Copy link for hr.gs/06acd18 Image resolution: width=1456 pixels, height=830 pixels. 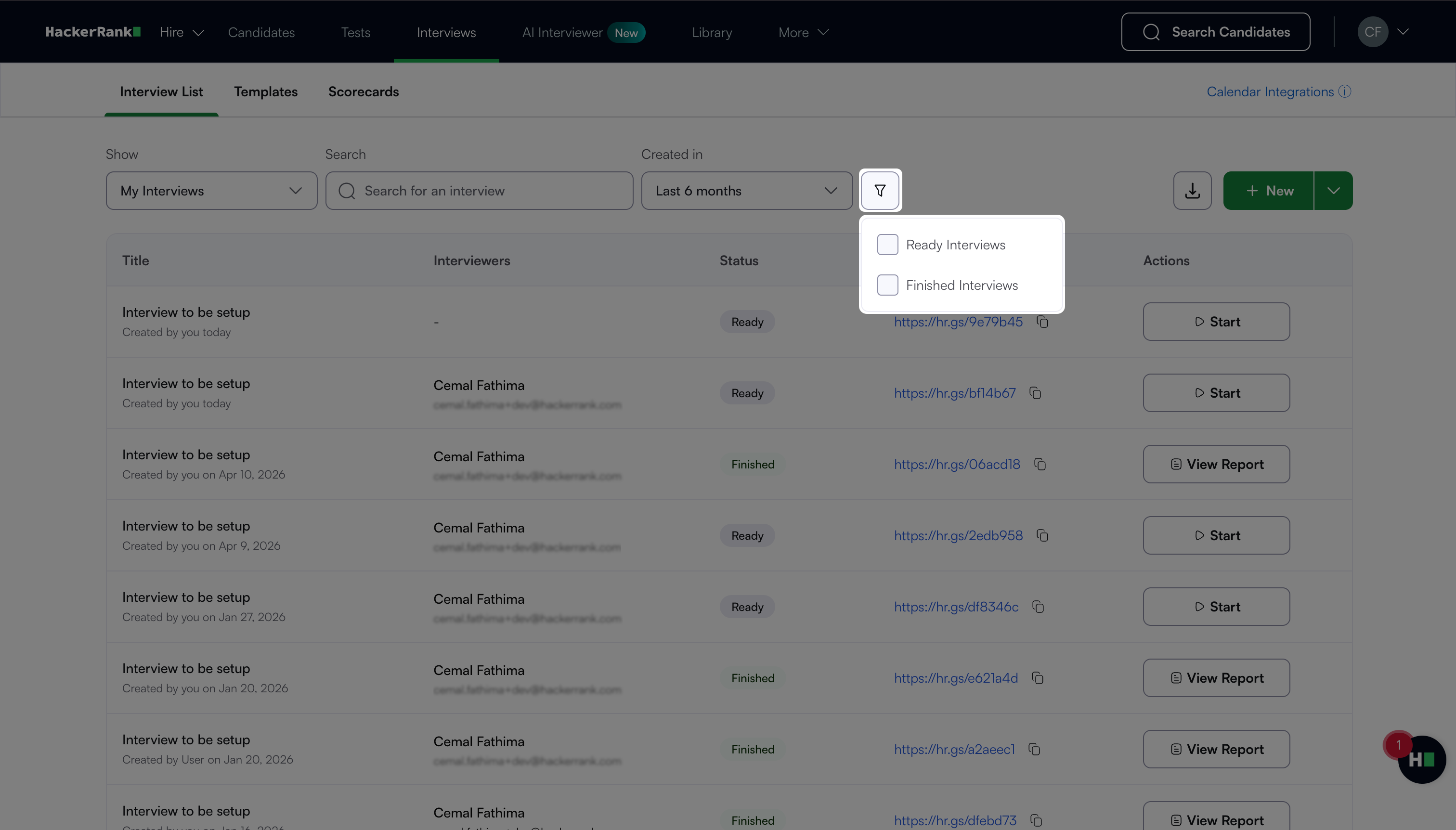(1040, 465)
